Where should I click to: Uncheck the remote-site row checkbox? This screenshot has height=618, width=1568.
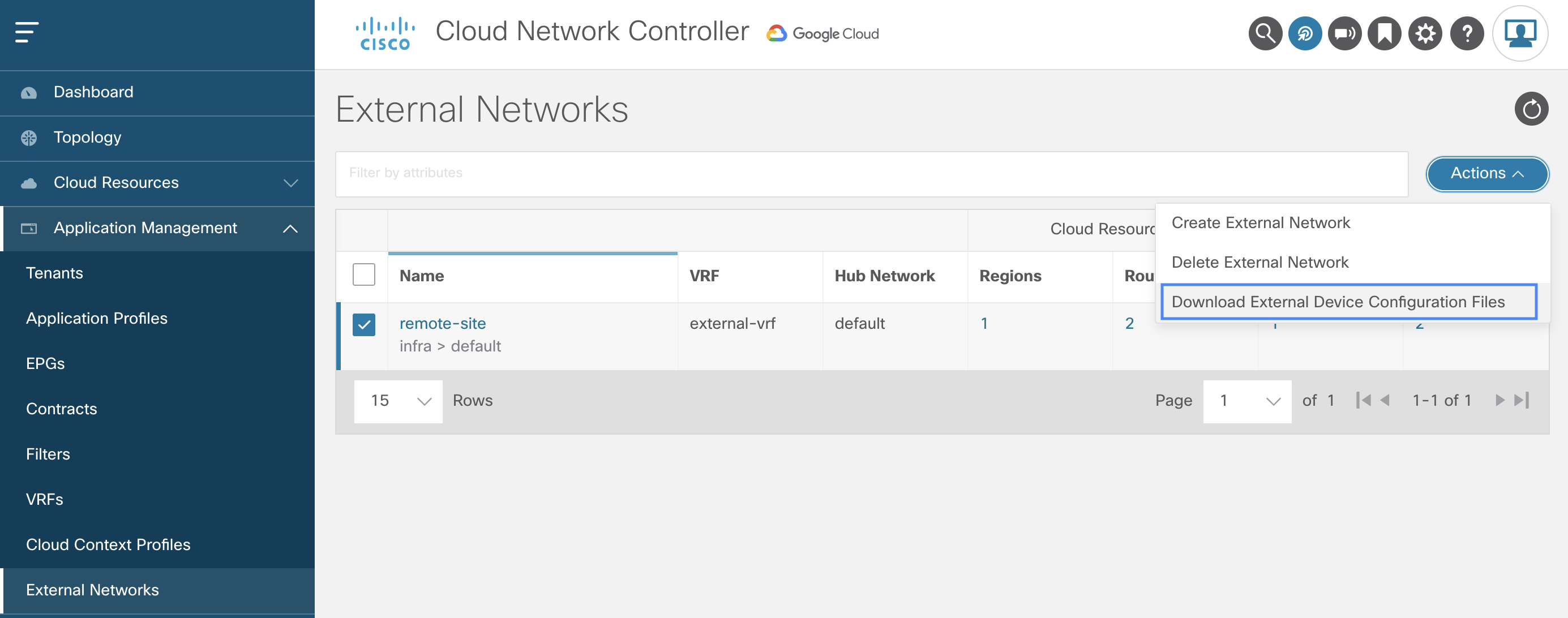[x=364, y=325]
